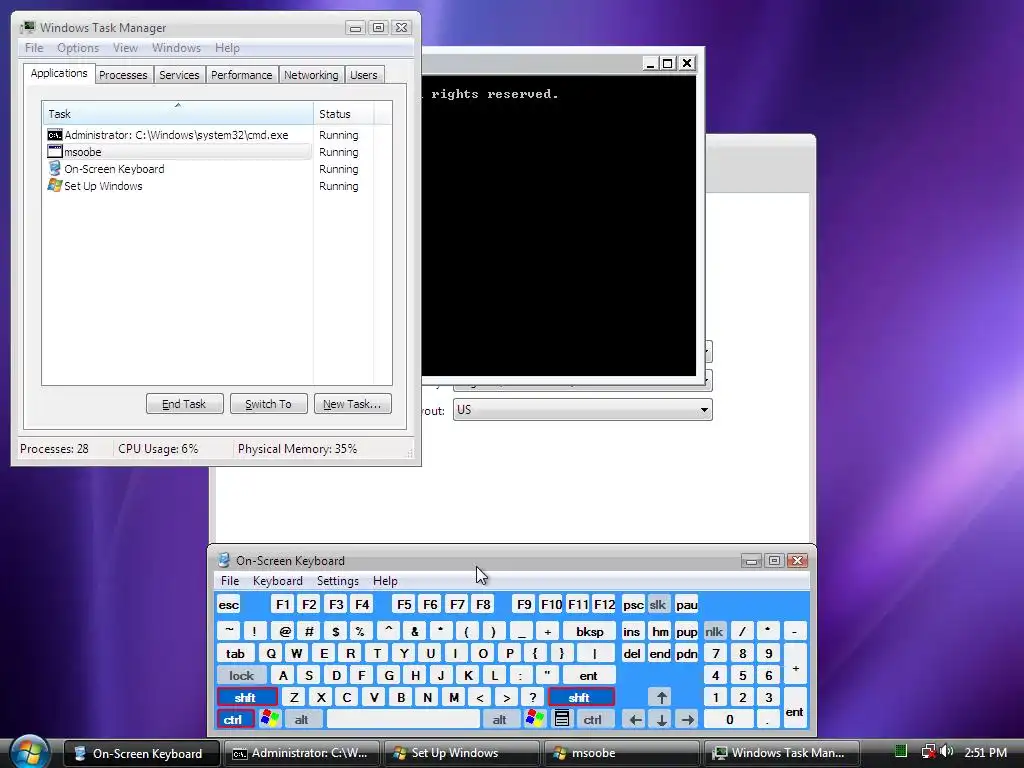Click the network status icon in system tray

[928, 752]
